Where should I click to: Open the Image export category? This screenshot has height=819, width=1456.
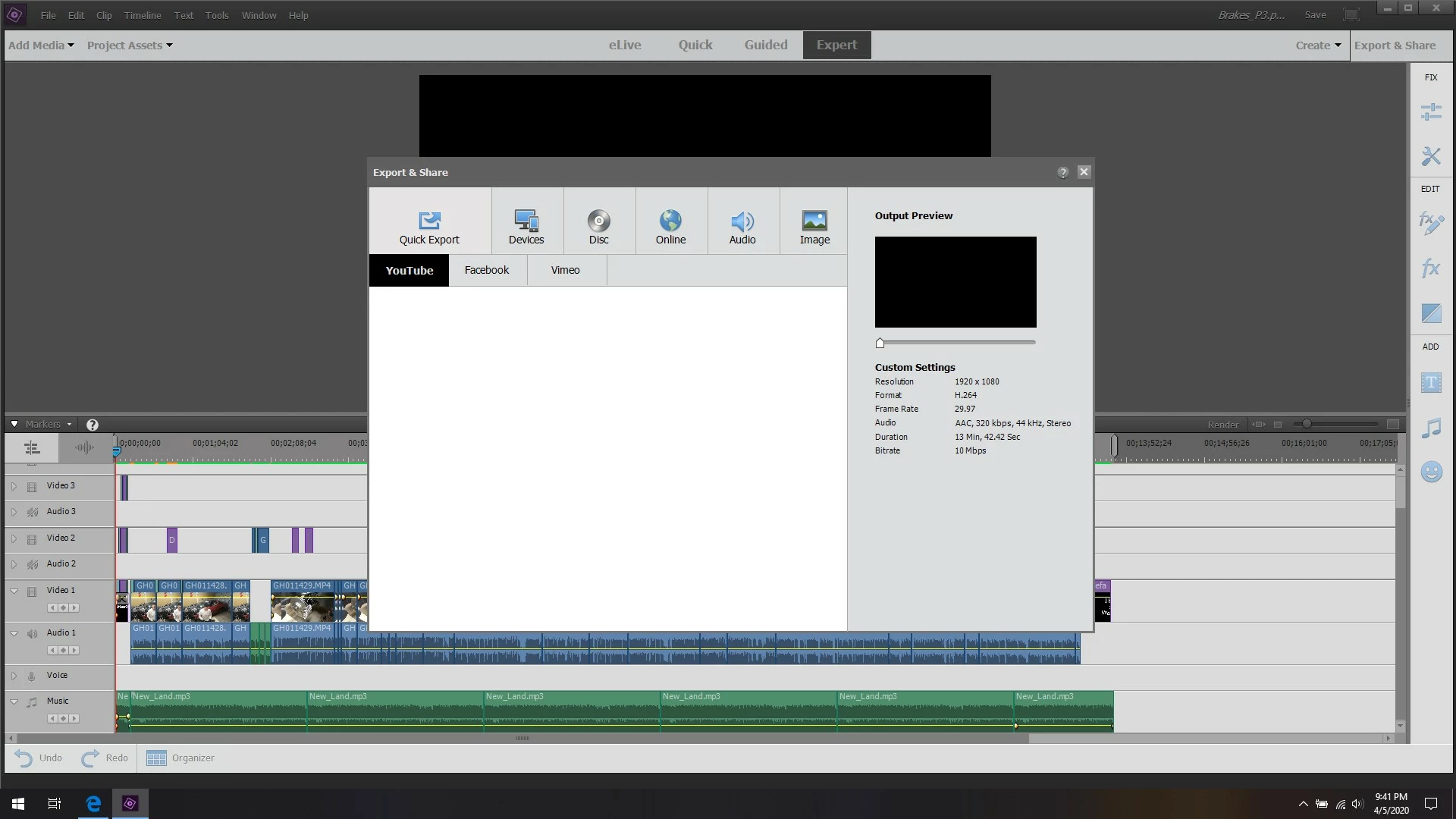[x=814, y=226]
